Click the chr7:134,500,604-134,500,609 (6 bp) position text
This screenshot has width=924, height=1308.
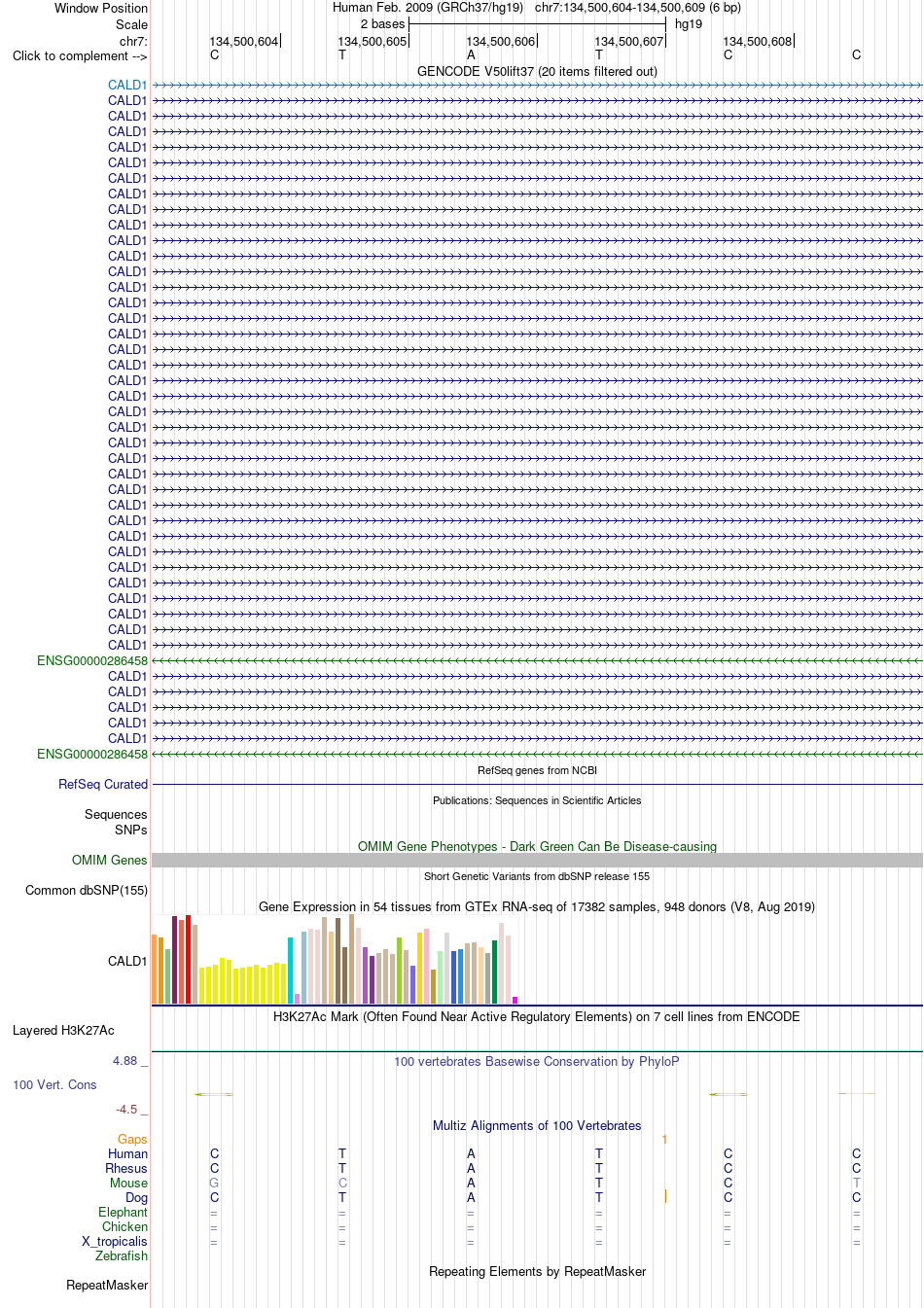point(638,8)
